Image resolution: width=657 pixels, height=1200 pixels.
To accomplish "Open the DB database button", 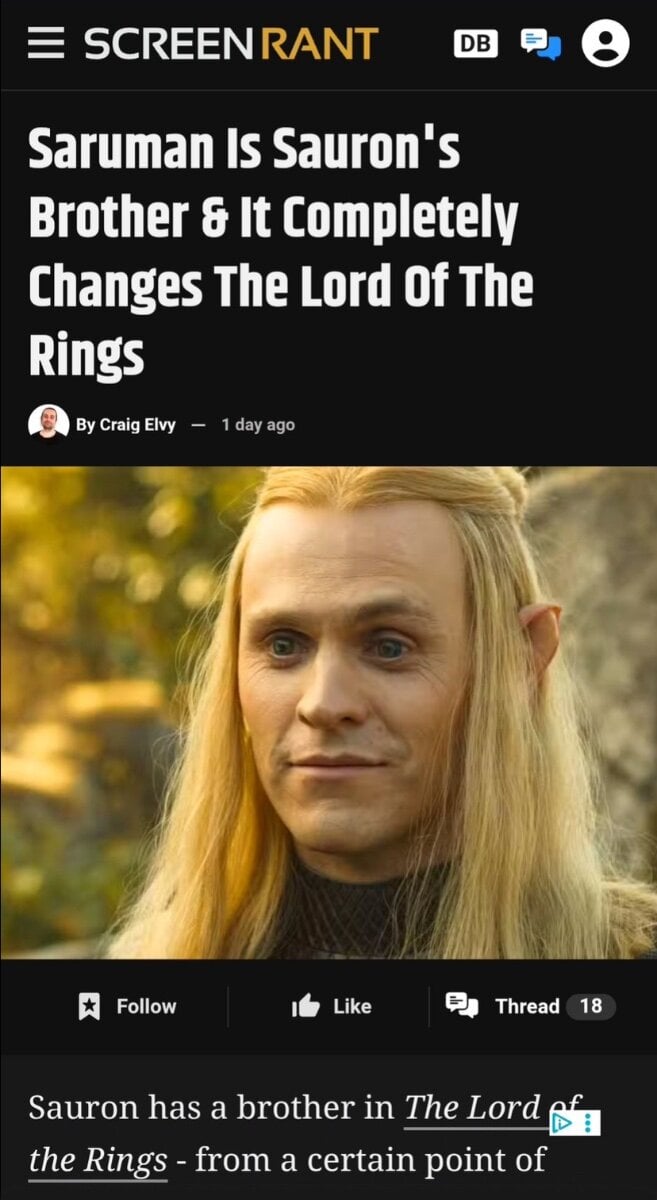I will tap(476, 43).
